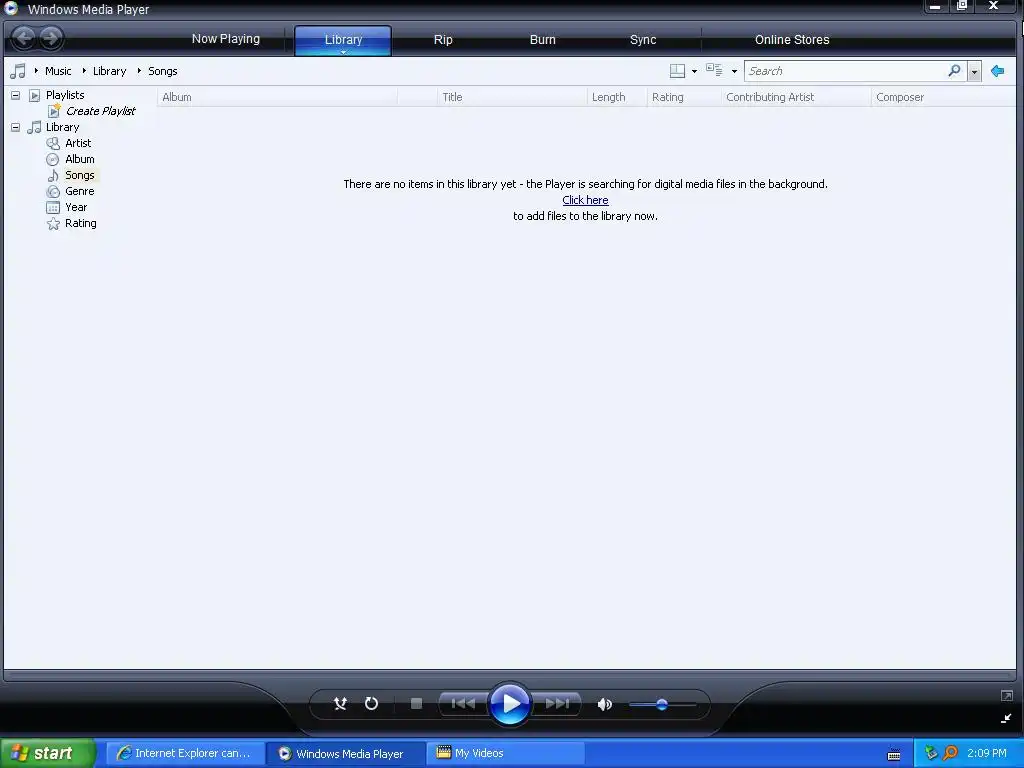Open the Library tab dropdown arrow
Viewport: 1024px width, 768px height.
coord(343,52)
